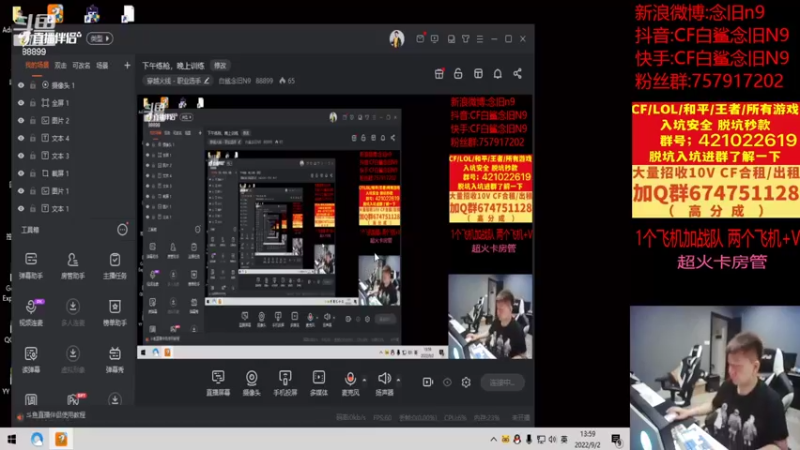Hide the 摄像头 1 source layer
Viewport: 800px width, 450px height.
(x=21, y=85)
